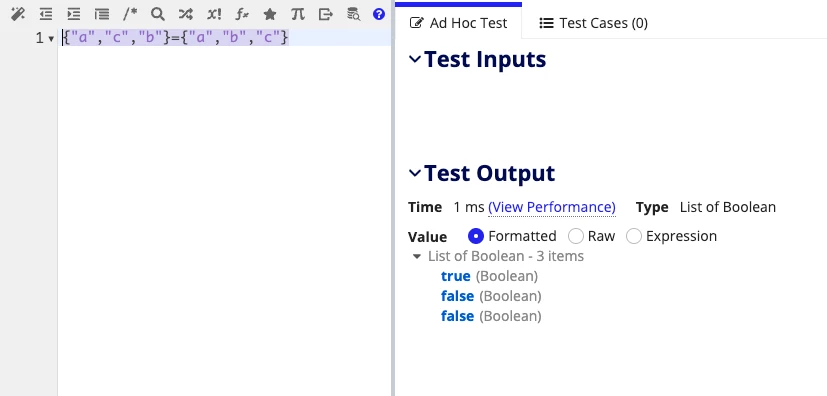Open search with the magnifier icon
Image resolution: width=827 pixels, height=396 pixels.
pos(158,14)
